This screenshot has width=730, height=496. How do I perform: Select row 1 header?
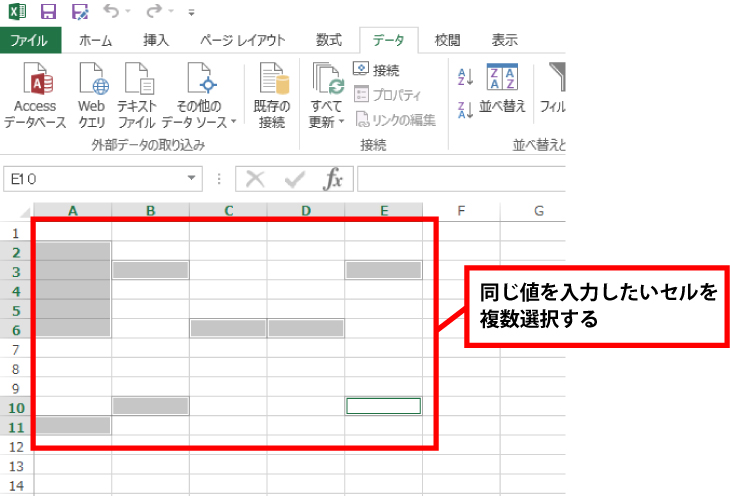click(x=16, y=232)
